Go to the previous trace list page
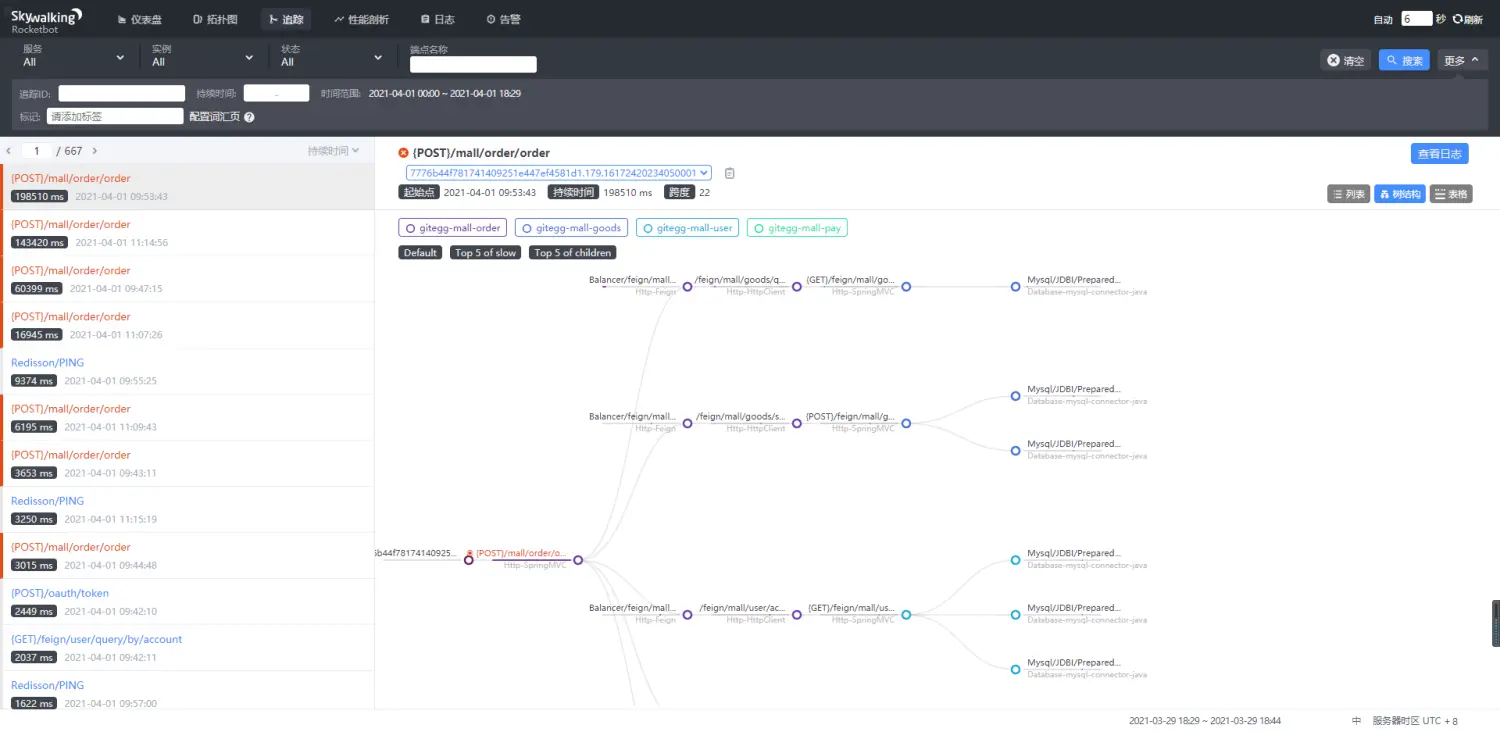Viewport: 1500px width, 732px height. pos(9,151)
